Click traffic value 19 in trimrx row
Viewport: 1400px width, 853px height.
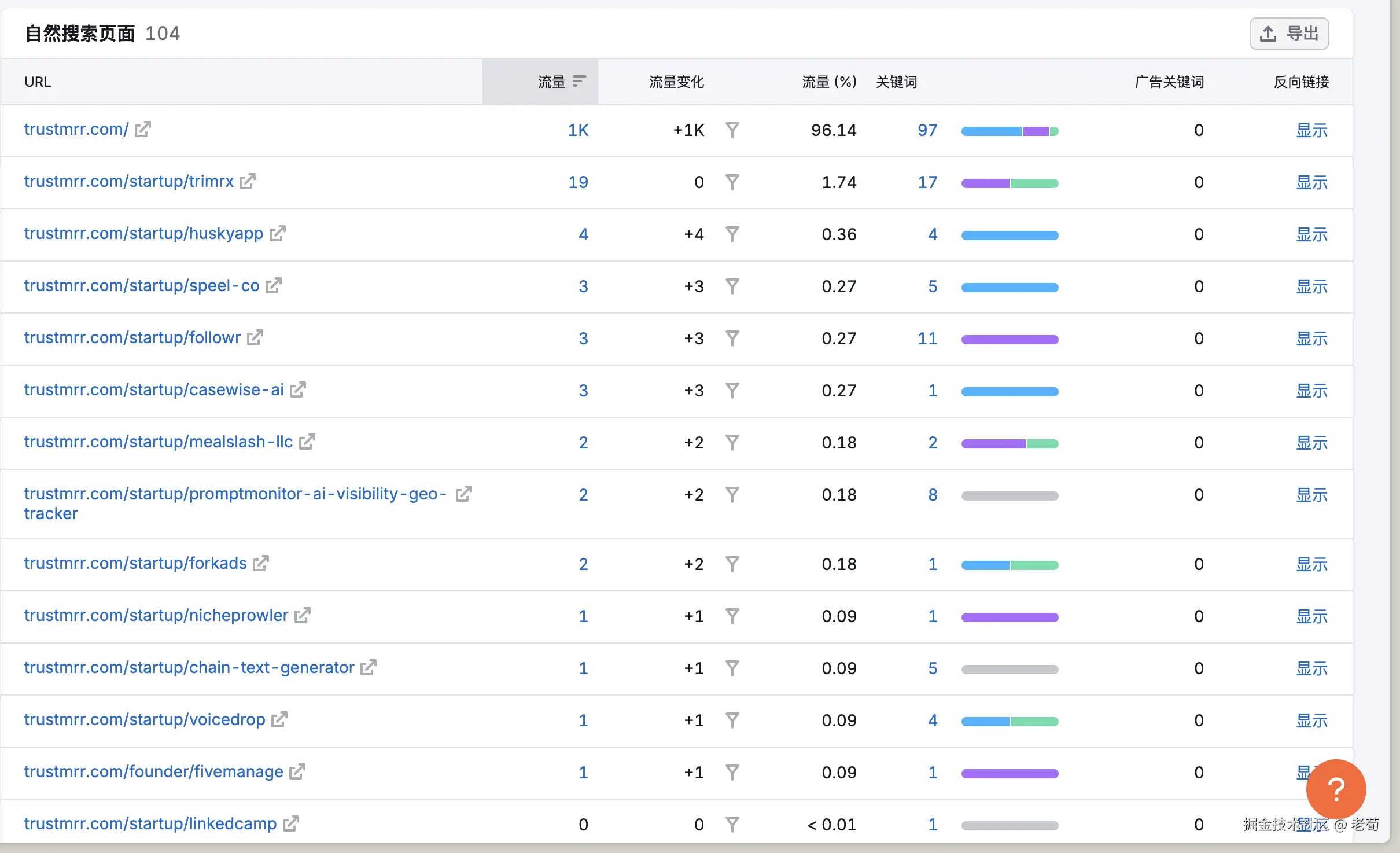click(577, 182)
